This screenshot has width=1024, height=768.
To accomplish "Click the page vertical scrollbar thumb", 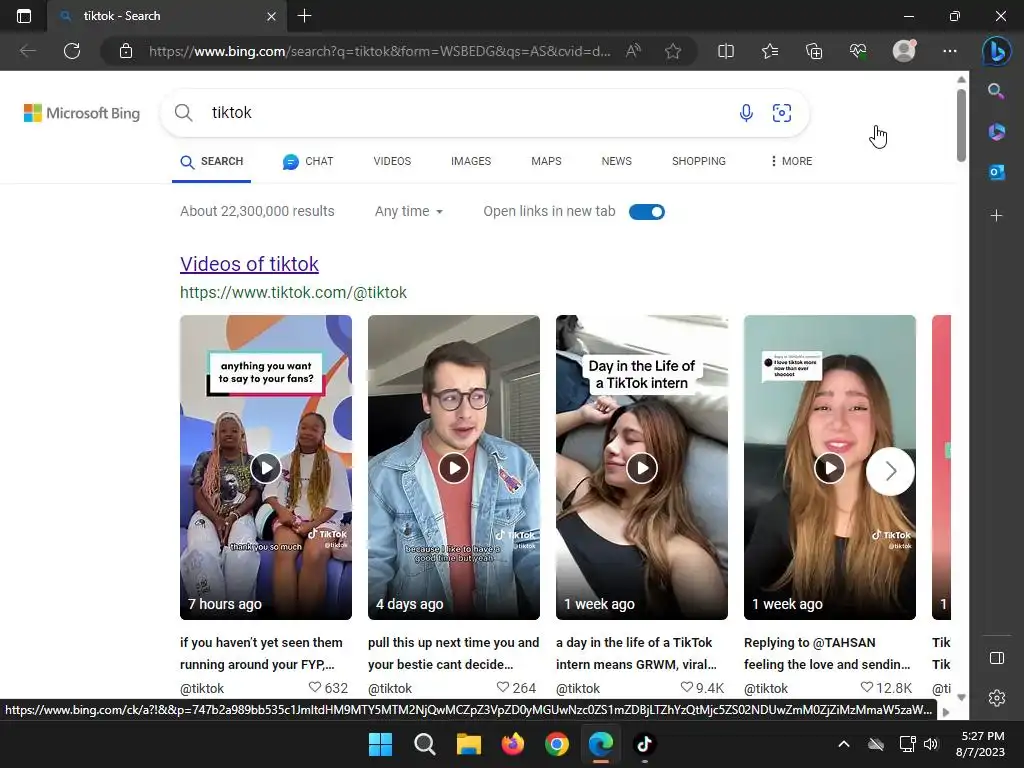I will click(x=961, y=125).
